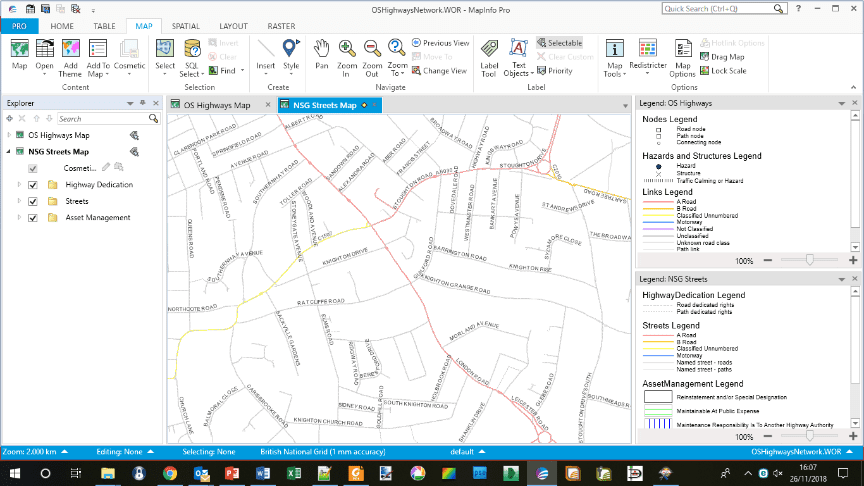Adjust the OS Highways legend zoom slider
Screen dimensions: 864x486
coord(809,260)
